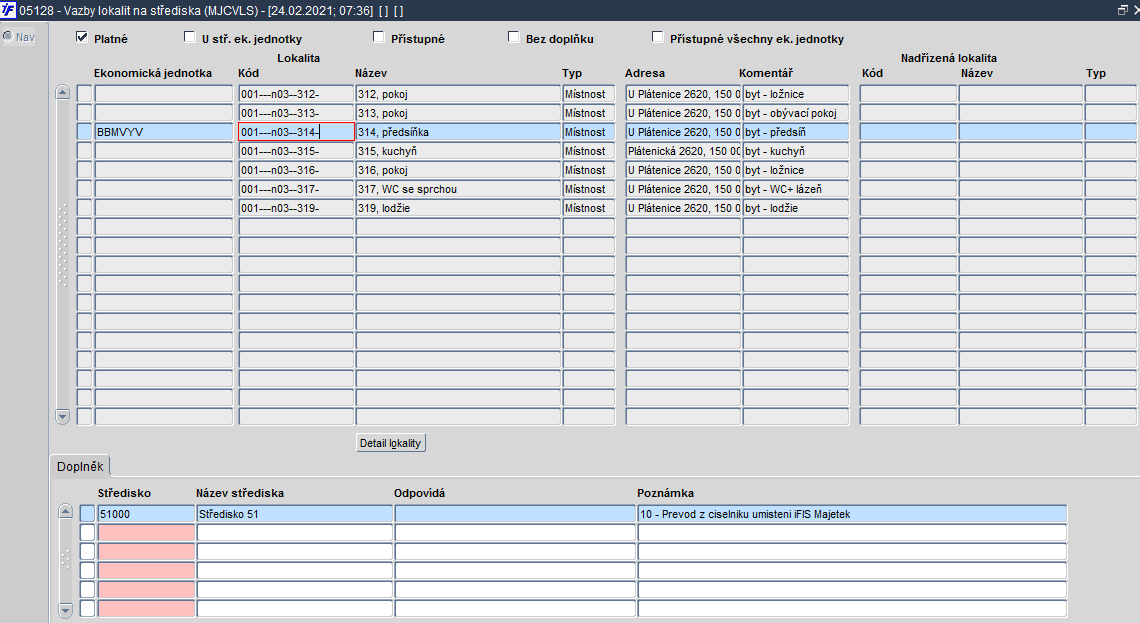Image resolution: width=1140 pixels, height=623 pixels.
Task: Uncheck the Platné checkbox
Action: tap(82, 37)
